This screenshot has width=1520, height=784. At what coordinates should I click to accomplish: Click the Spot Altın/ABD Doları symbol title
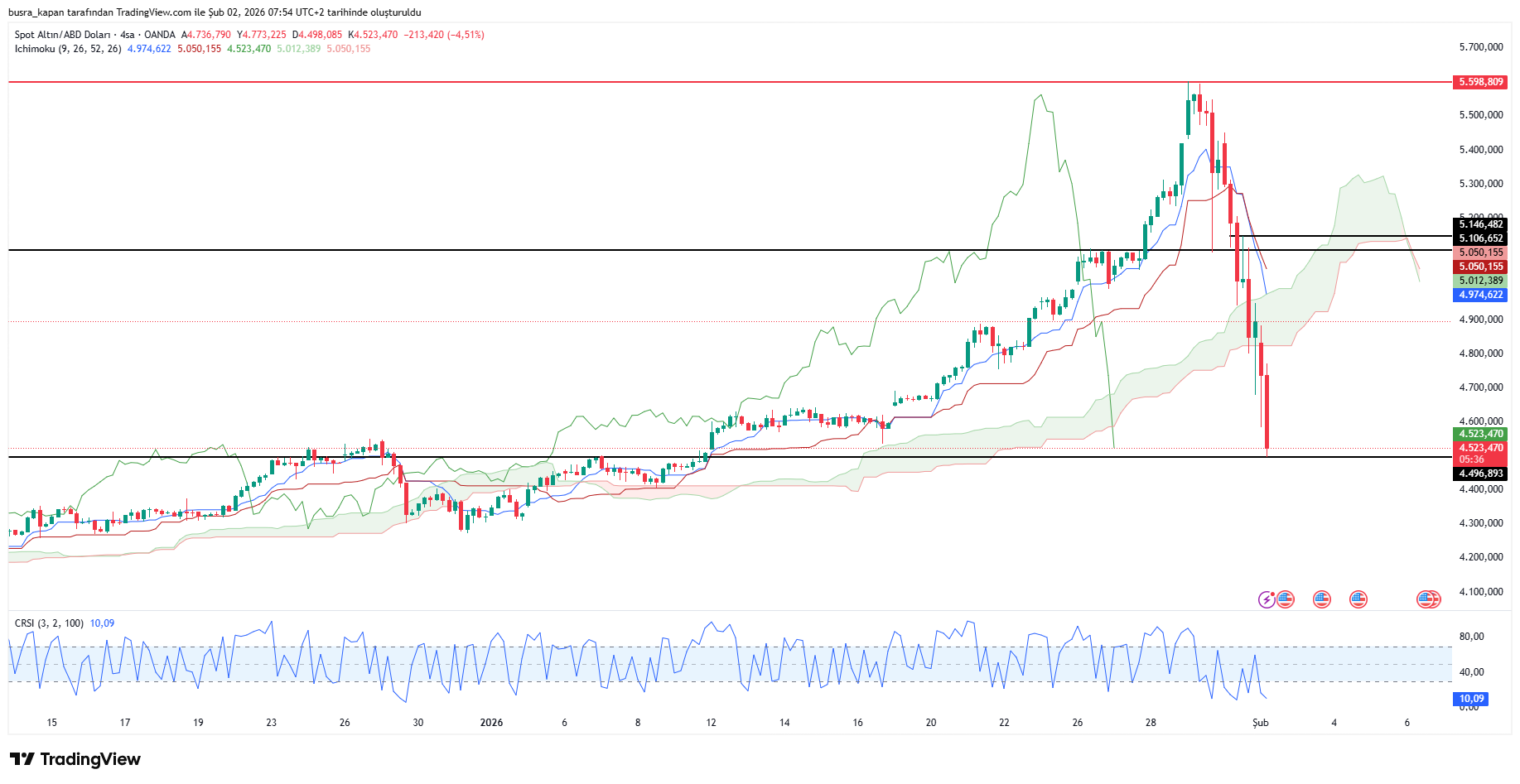point(62,35)
